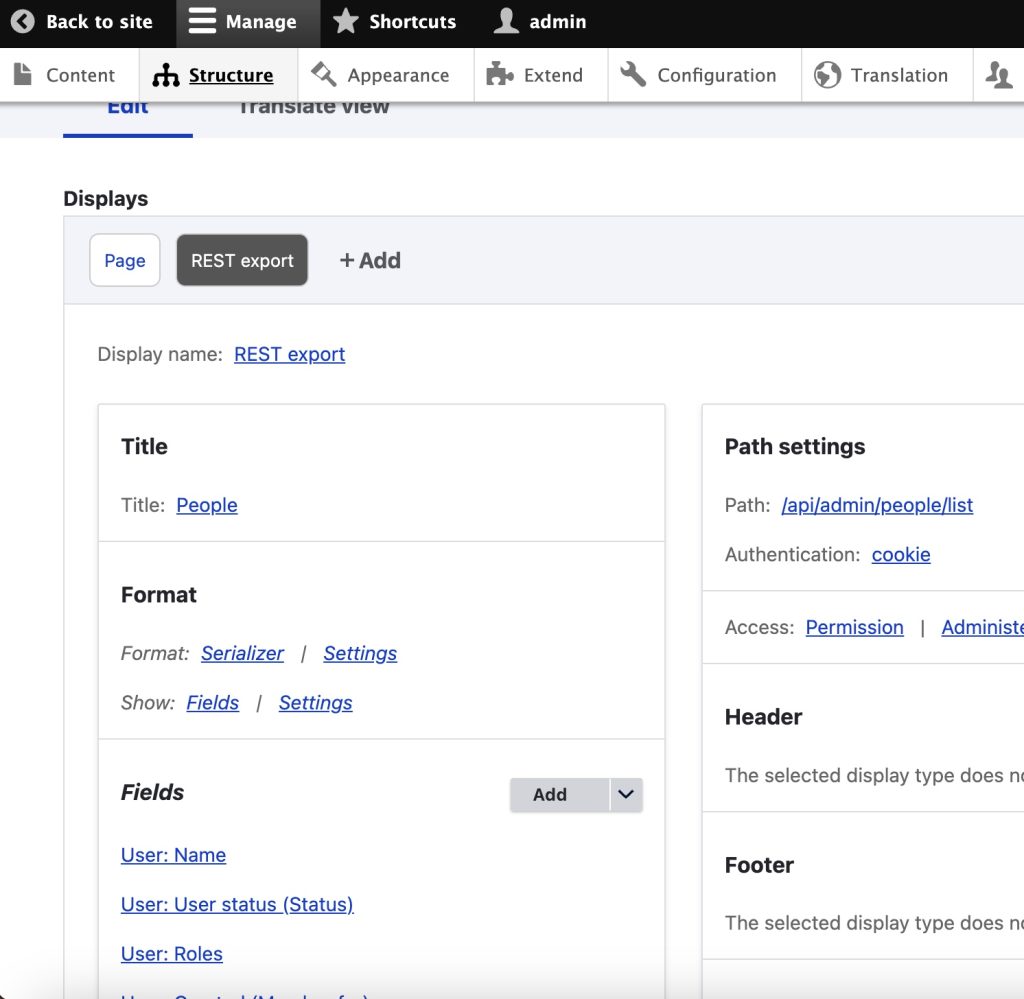Click the Show Fields link

pyautogui.click(x=212, y=703)
